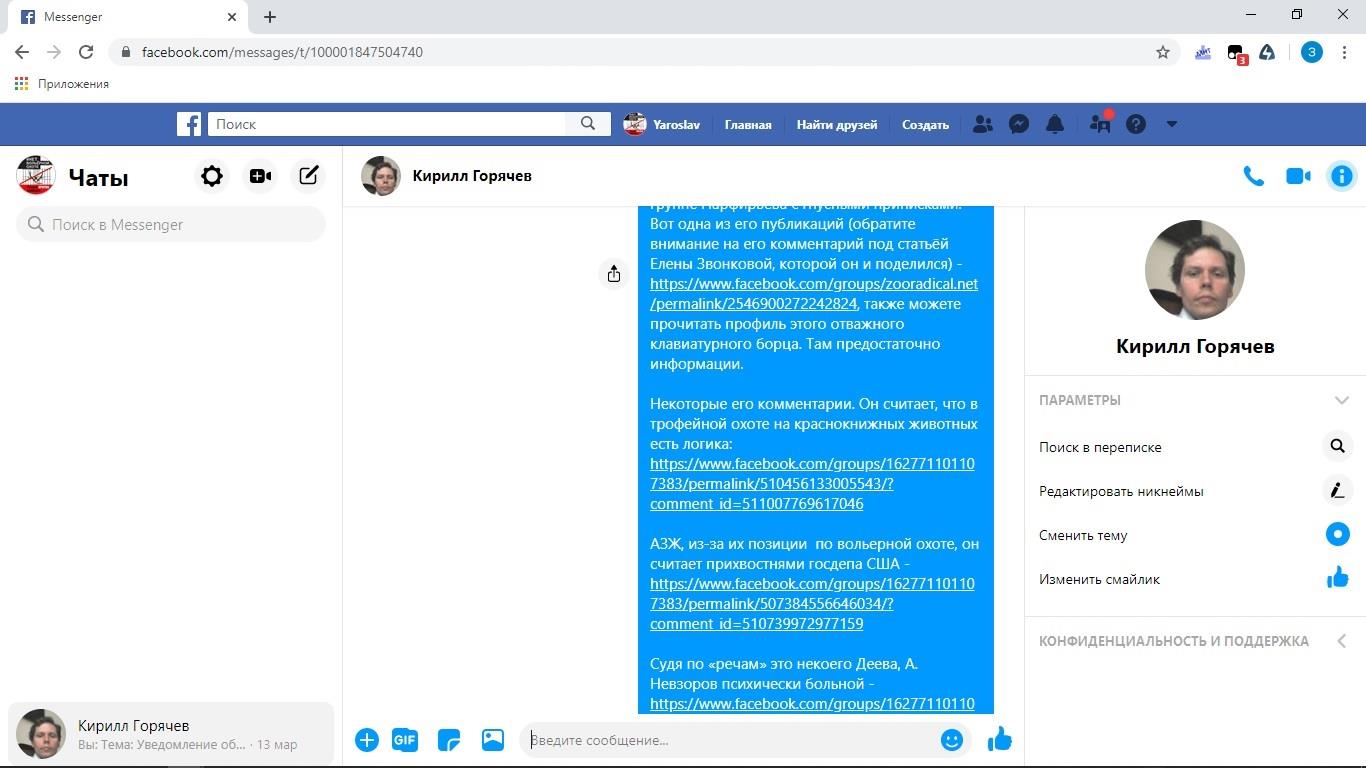The image size is (1366, 768).
Task: Open the Кирилл Горячев chat in the list
Action: point(171,734)
